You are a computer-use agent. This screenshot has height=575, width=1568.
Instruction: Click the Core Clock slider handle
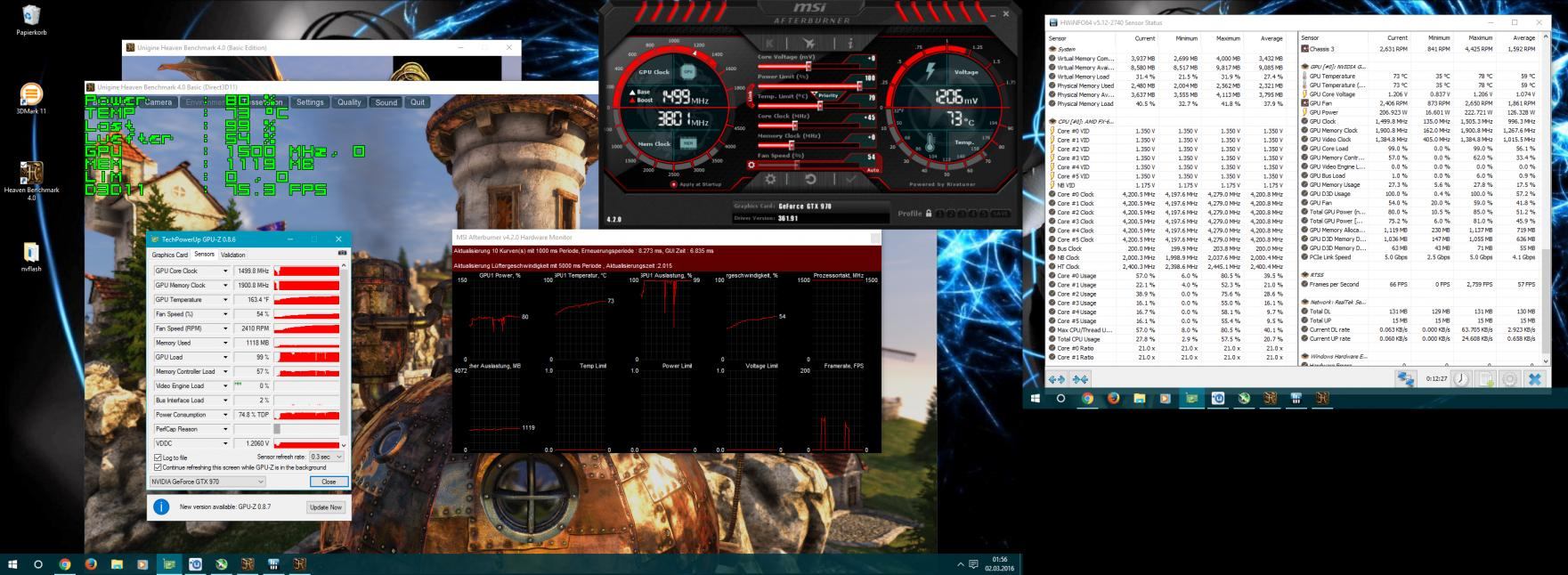(795, 125)
